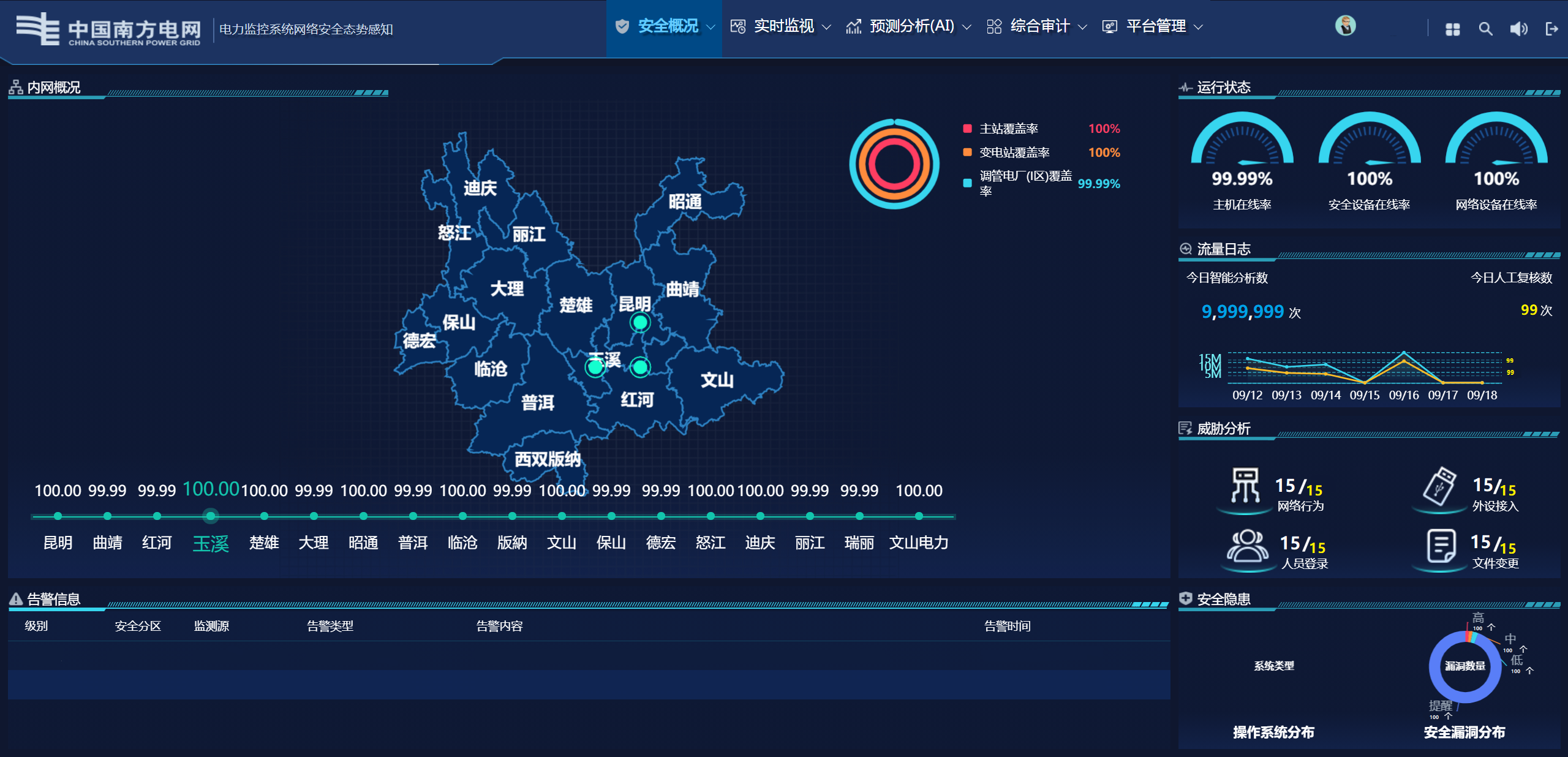Click the 红河 map marker dot

tap(640, 367)
